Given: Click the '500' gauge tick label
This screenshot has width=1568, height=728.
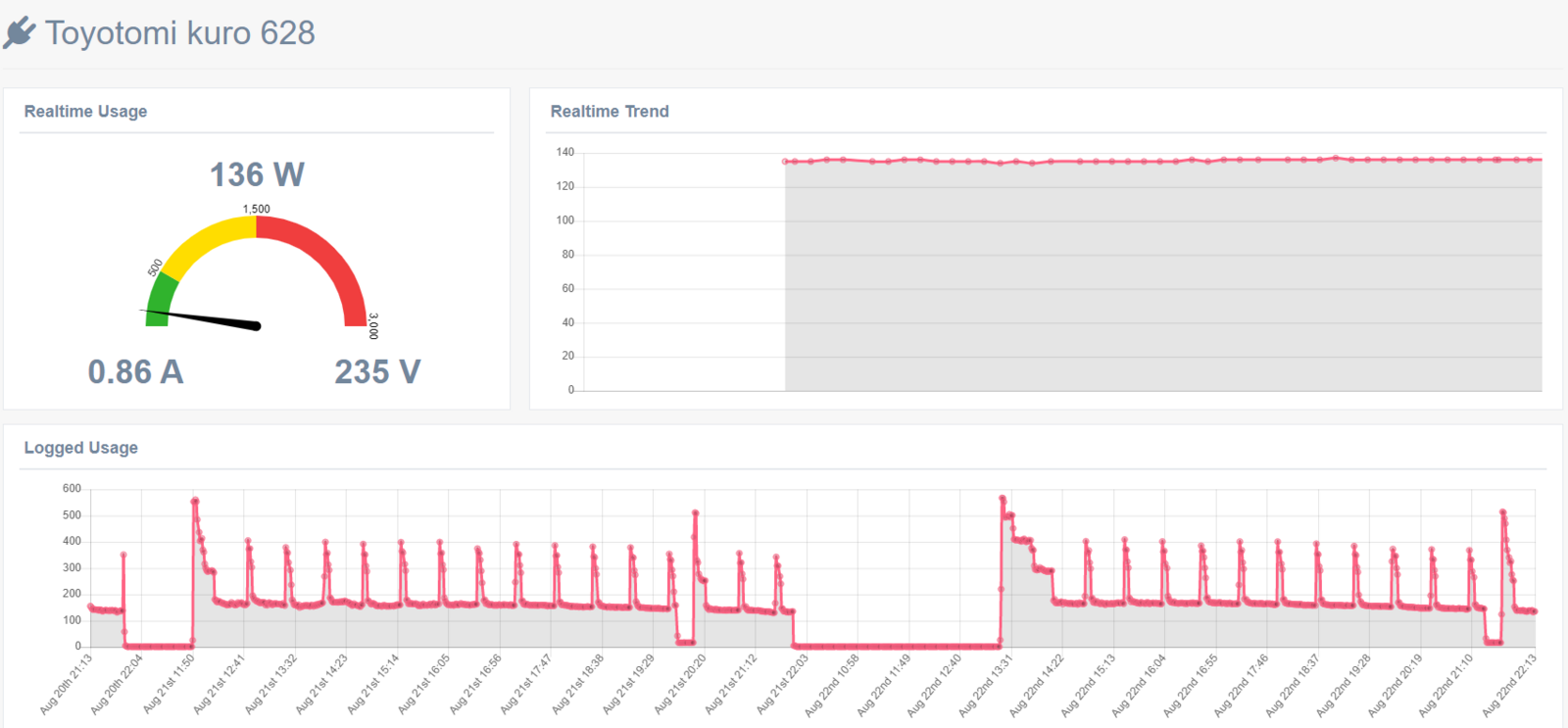Looking at the screenshot, I should point(155,267).
